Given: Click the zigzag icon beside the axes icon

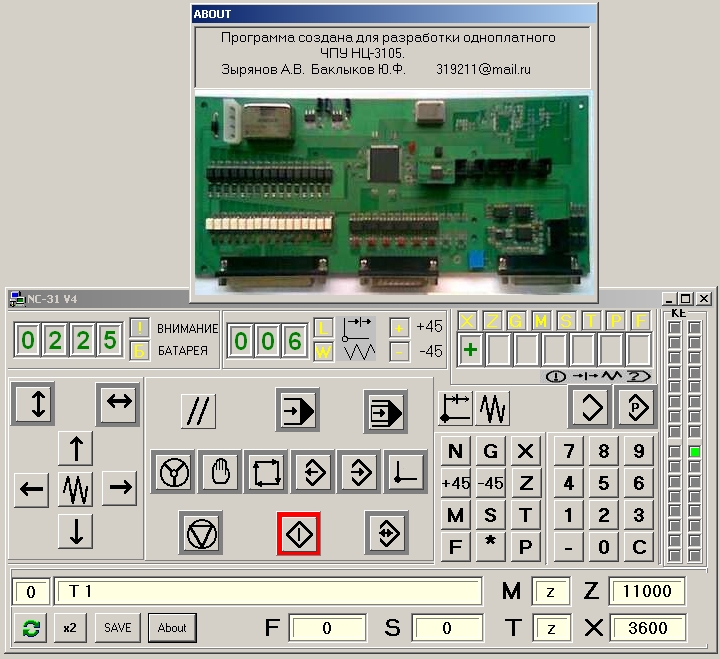Looking at the screenshot, I should click(492, 407).
